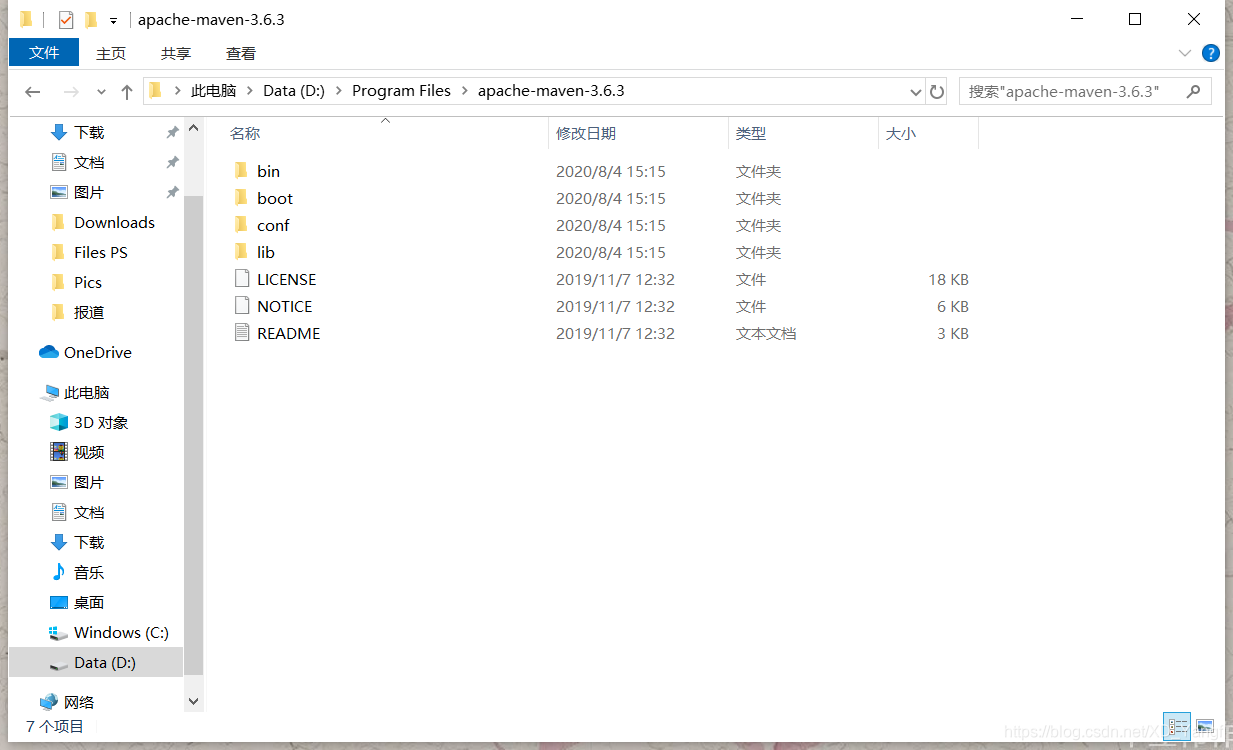Click 此电脑 in address breadcrumb

click(x=213, y=91)
